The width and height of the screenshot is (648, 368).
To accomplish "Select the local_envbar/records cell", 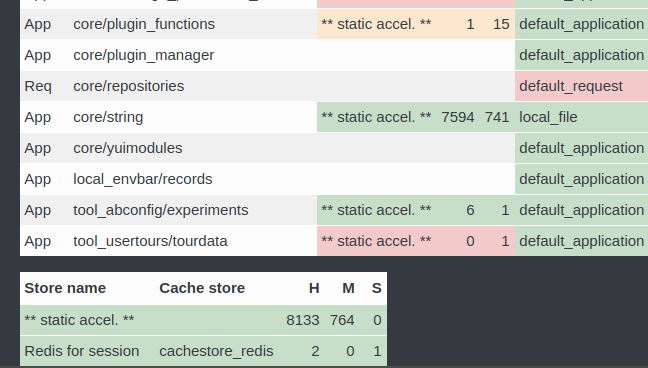I will 143,179.
